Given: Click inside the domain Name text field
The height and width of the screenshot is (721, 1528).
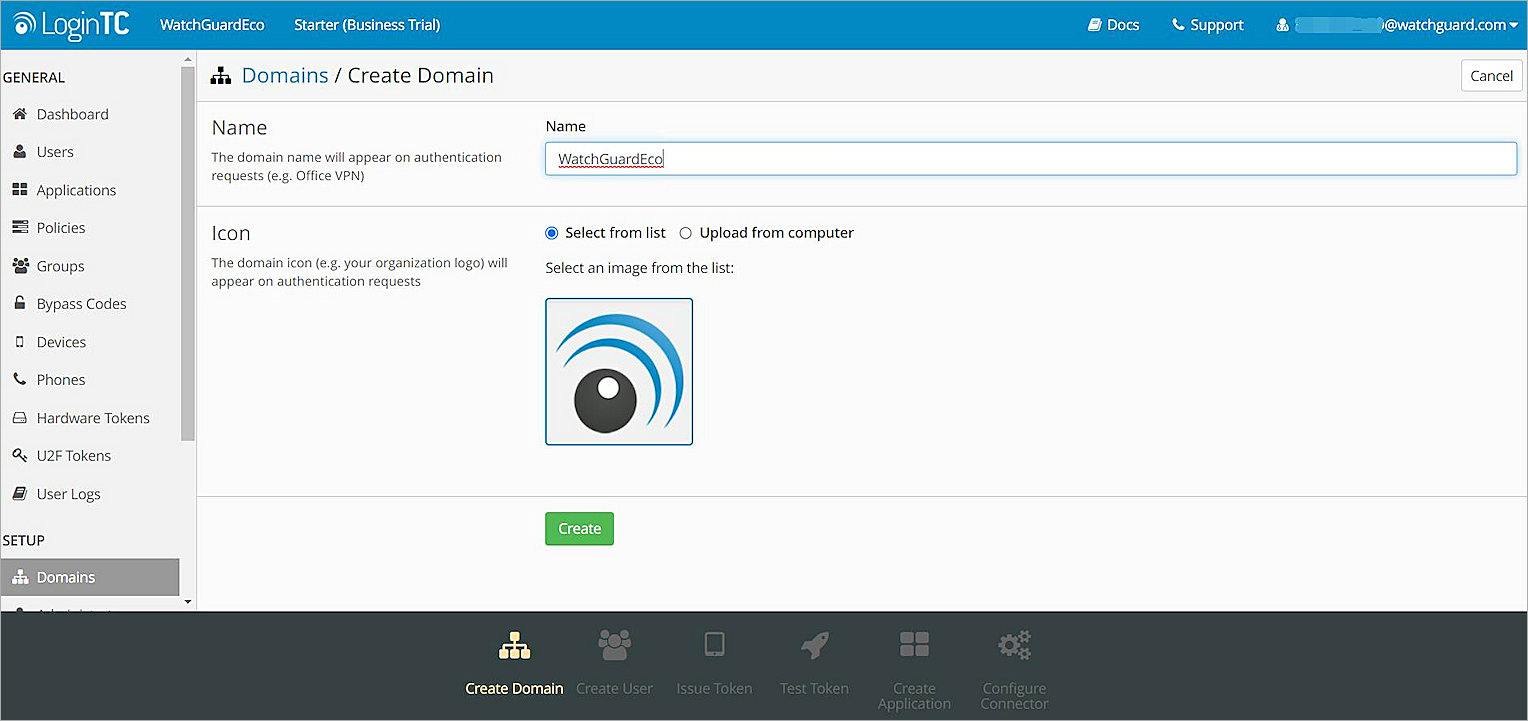Looking at the screenshot, I should pos(1030,158).
